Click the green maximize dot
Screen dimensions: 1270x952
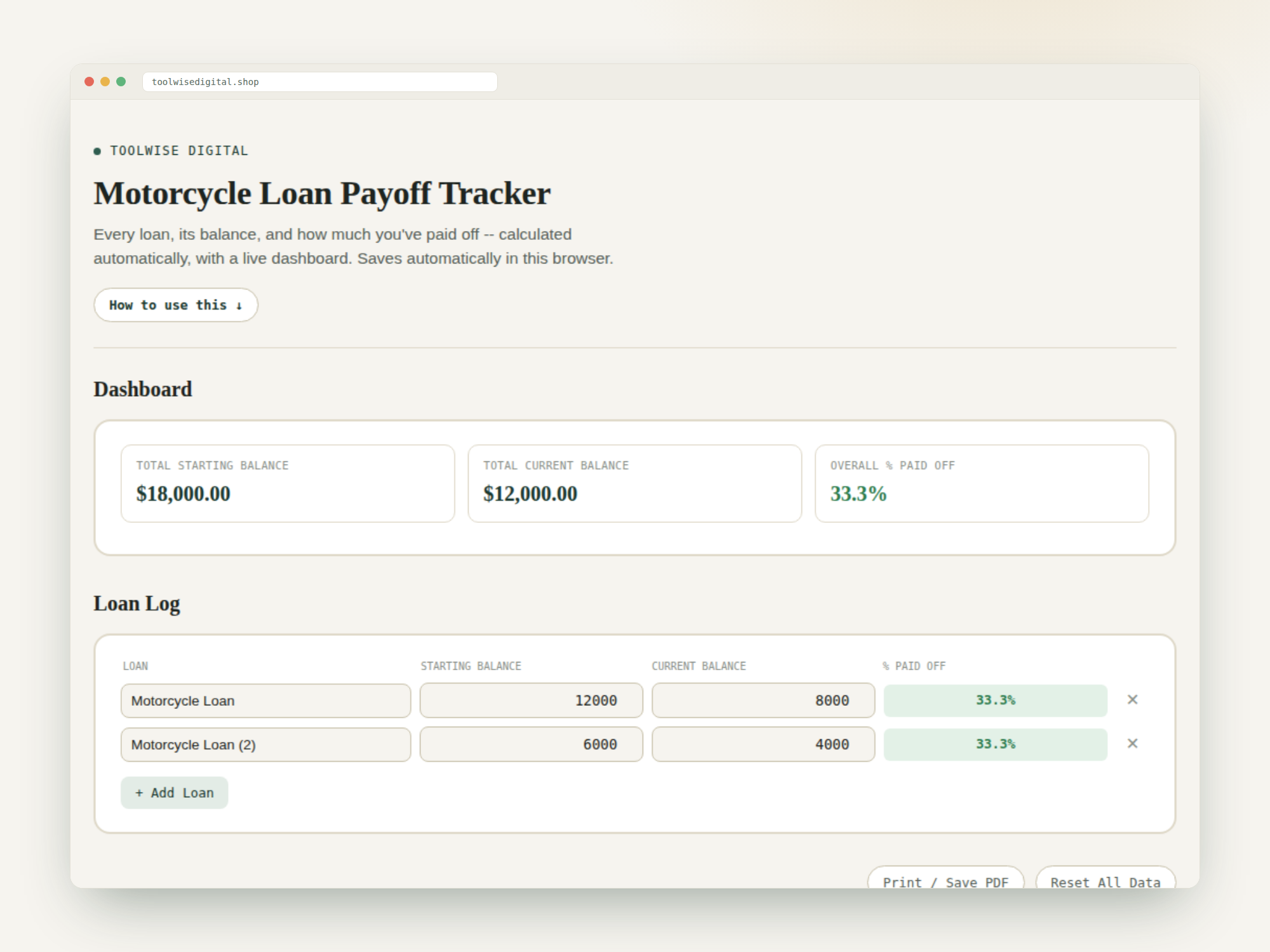pos(121,82)
